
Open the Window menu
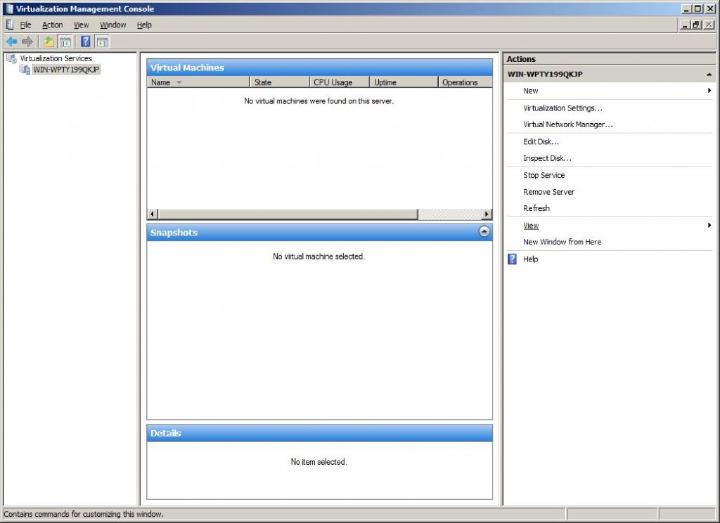click(x=113, y=25)
